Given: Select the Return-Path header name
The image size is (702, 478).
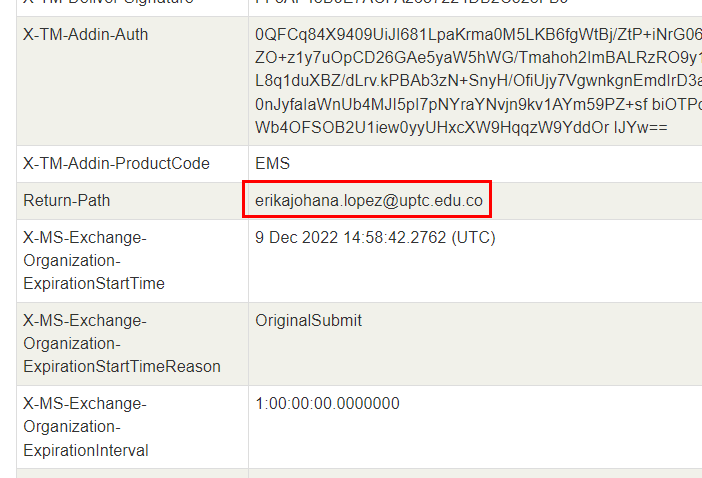Looking at the screenshot, I should [66, 201].
